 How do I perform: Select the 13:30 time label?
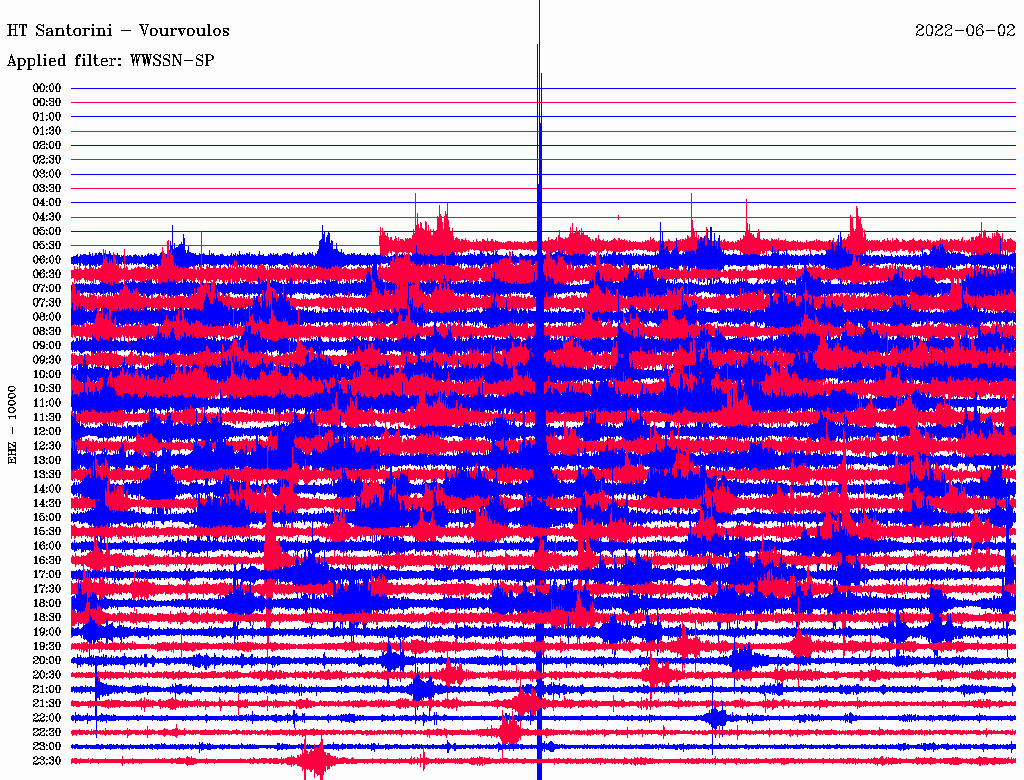click(x=47, y=475)
